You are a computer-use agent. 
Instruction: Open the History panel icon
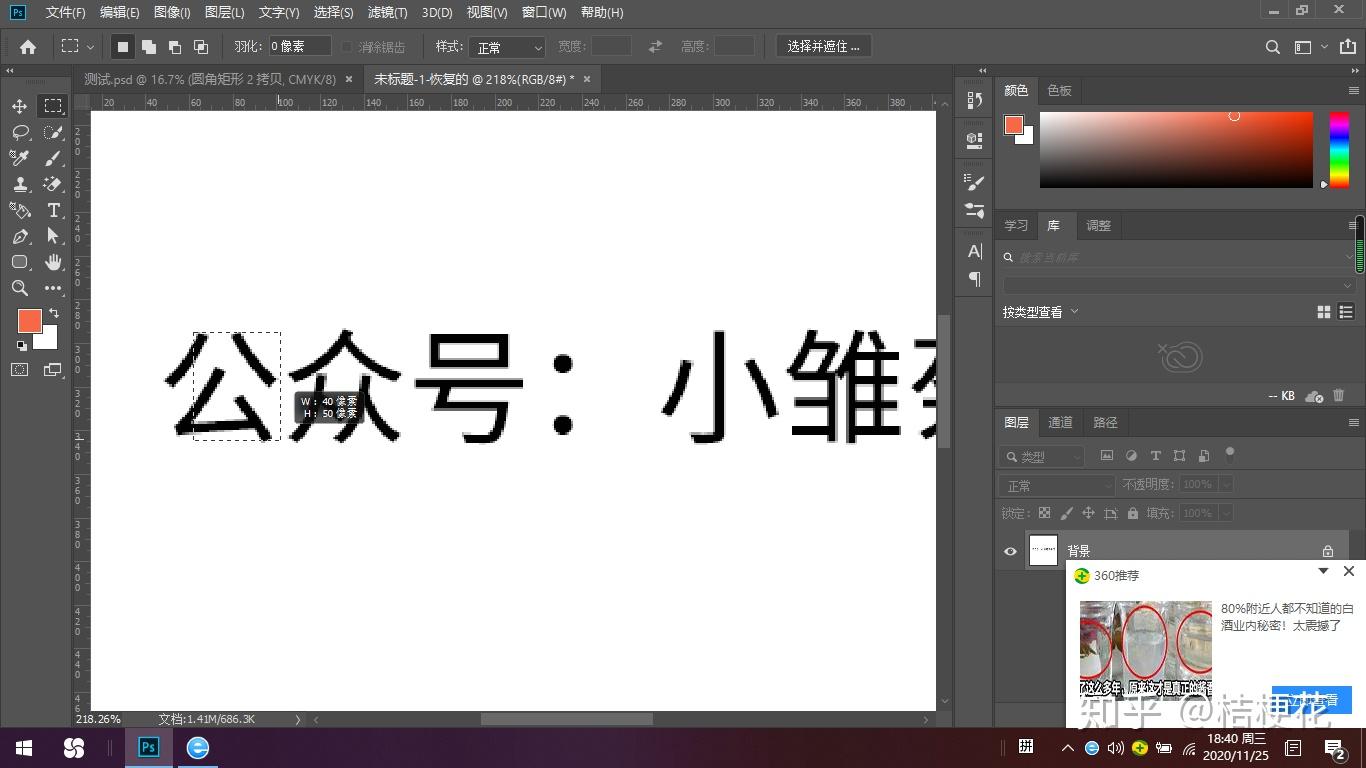tap(975, 101)
